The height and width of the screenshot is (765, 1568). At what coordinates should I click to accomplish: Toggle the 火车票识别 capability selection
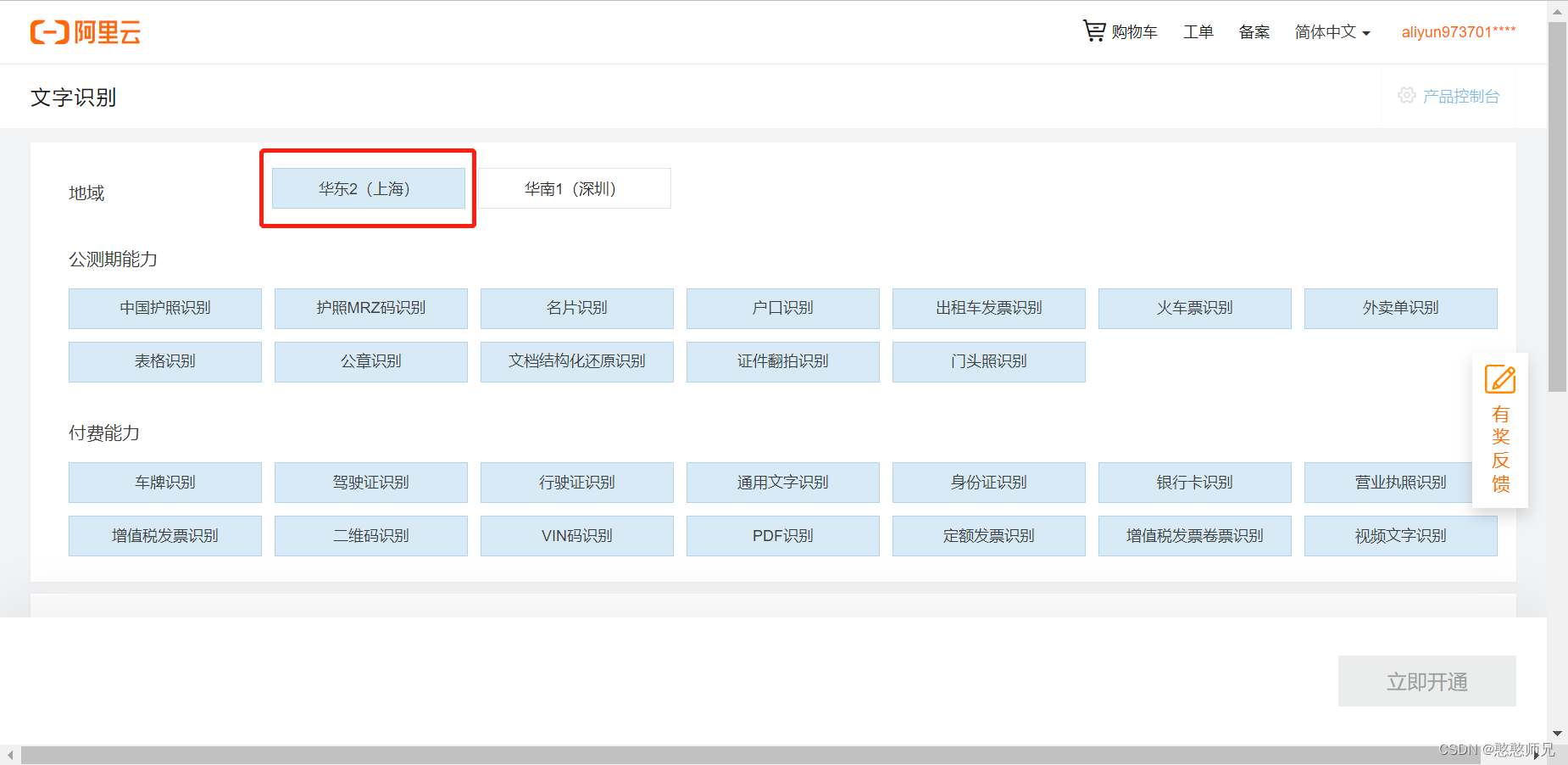tap(1194, 308)
